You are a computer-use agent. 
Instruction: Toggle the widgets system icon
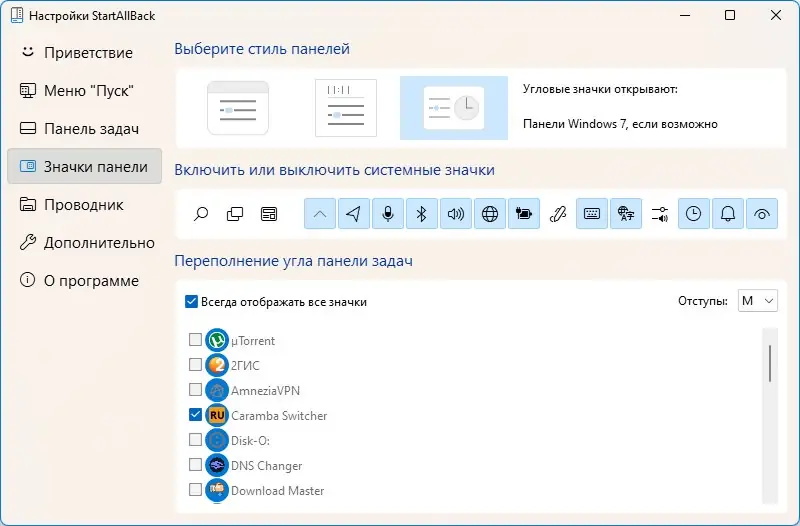pyautogui.click(x=269, y=214)
